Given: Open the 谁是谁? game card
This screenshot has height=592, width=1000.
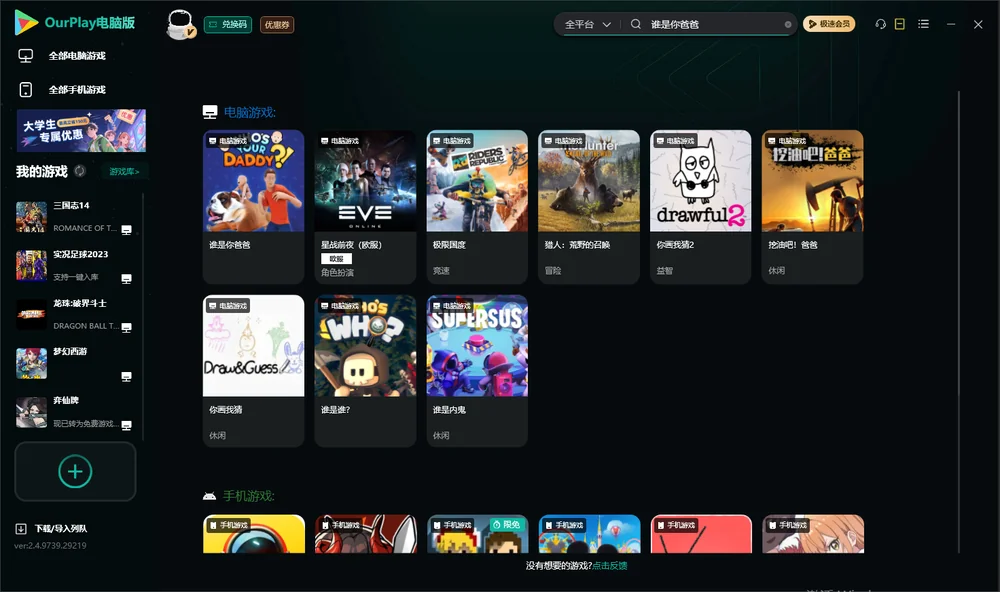Looking at the screenshot, I should pyautogui.click(x=365, y=371).
